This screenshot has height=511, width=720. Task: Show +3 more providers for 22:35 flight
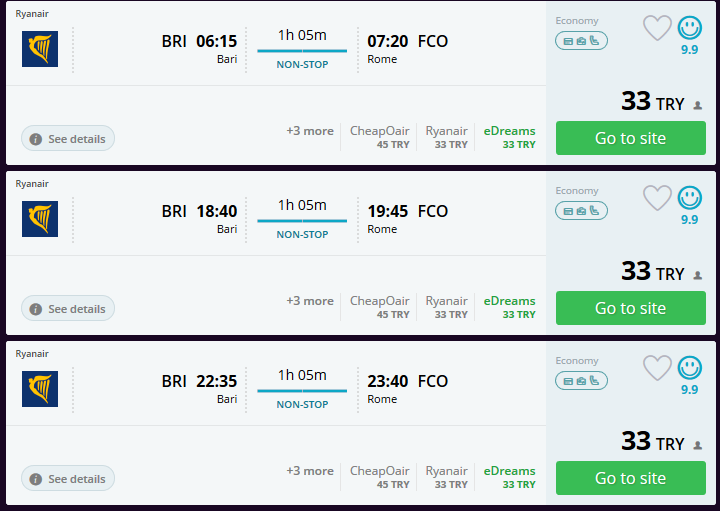tap(310, 471)
